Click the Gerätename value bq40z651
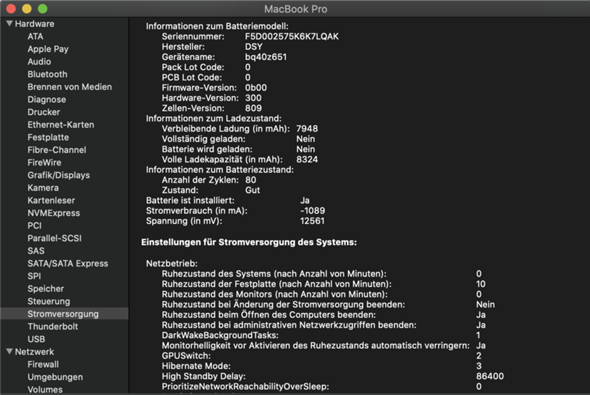 [266, 57]
